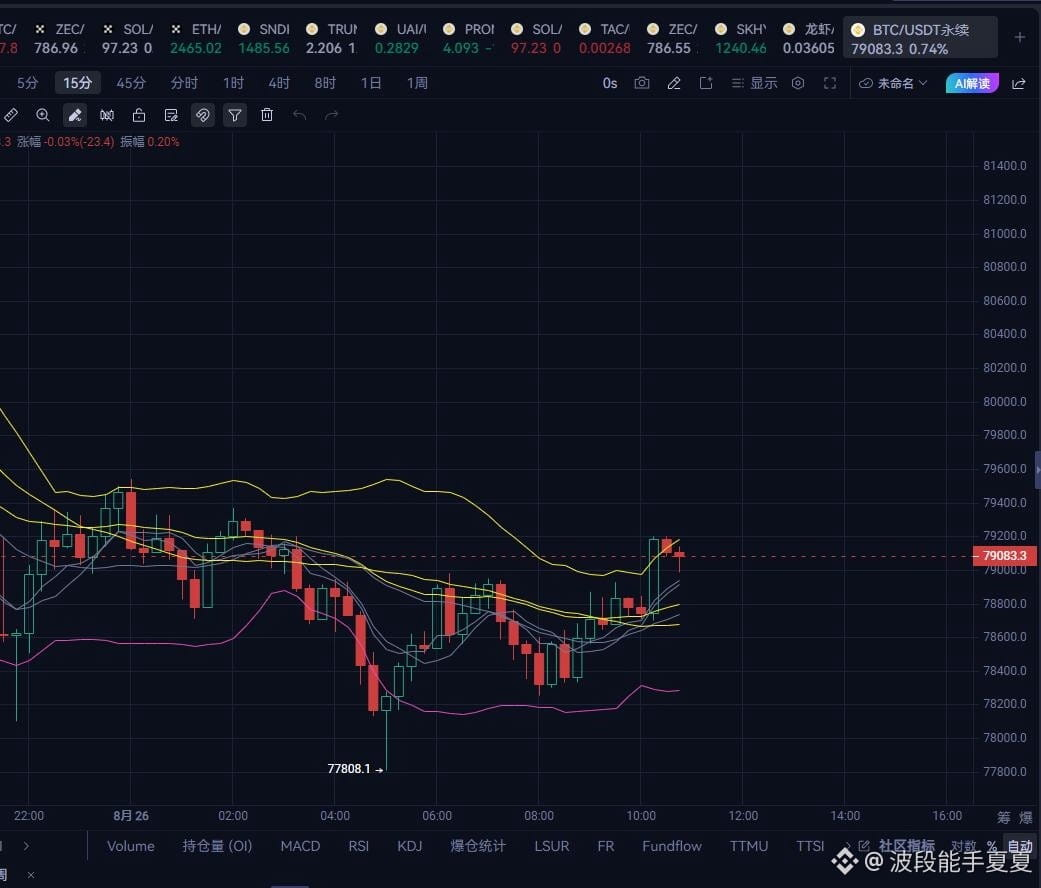Click the pencil edit icon in top bar
Image resolution: width=1041 pixels, height=888 pixels.
pyautogui.click(x=674, y=83)
